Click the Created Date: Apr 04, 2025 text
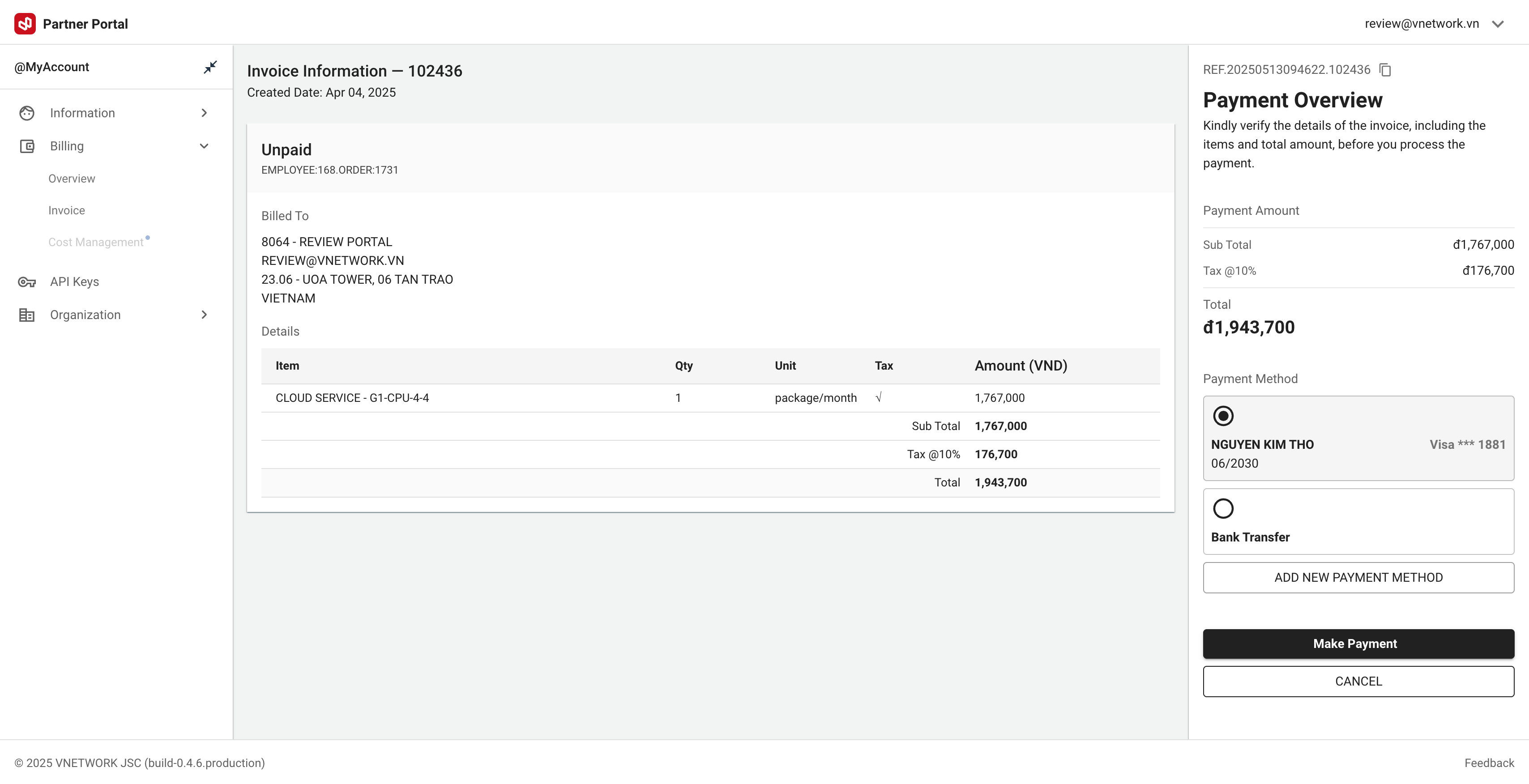This screenshot has width=1529, height=784. coord(321,93)
